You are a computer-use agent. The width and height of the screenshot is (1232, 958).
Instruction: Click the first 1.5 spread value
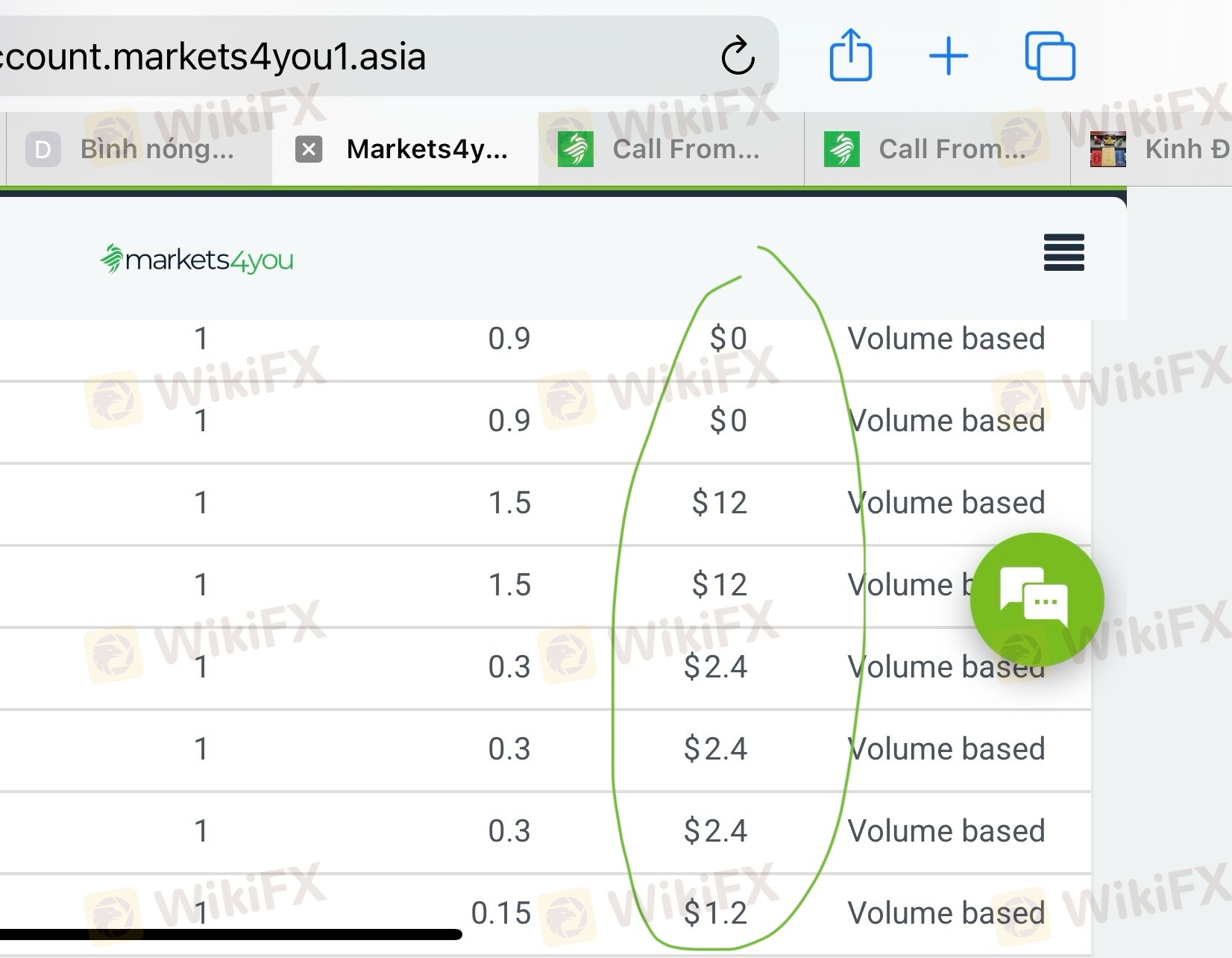(x=509, y=503)
